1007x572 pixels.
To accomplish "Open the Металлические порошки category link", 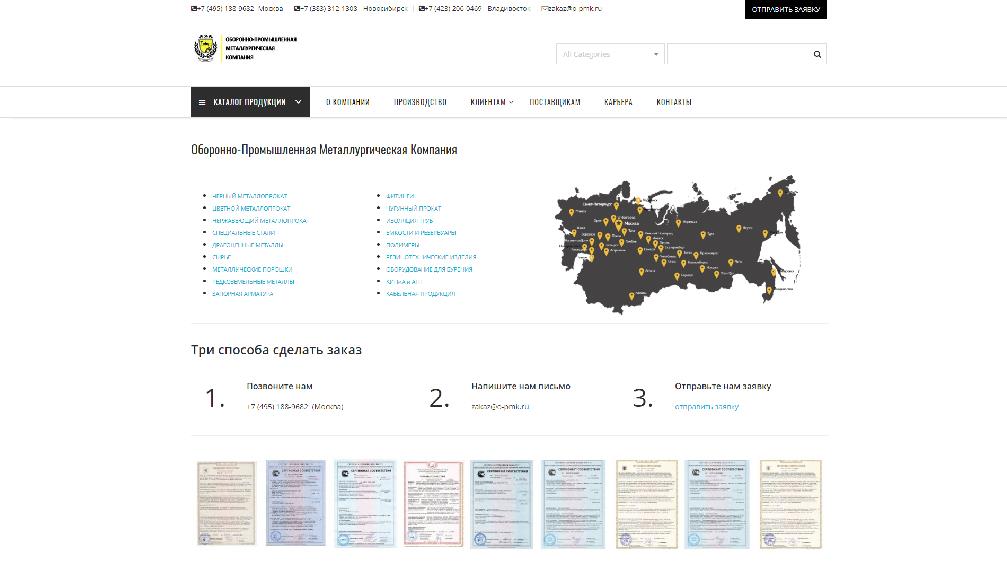I will click(252, 269).
